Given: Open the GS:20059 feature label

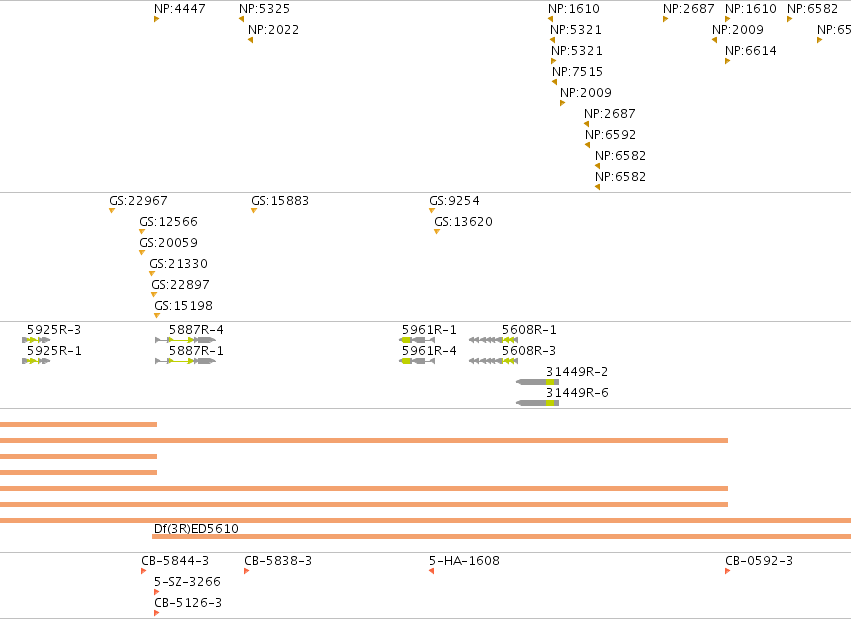Looking at the screenshot, I should coord(168,243).
